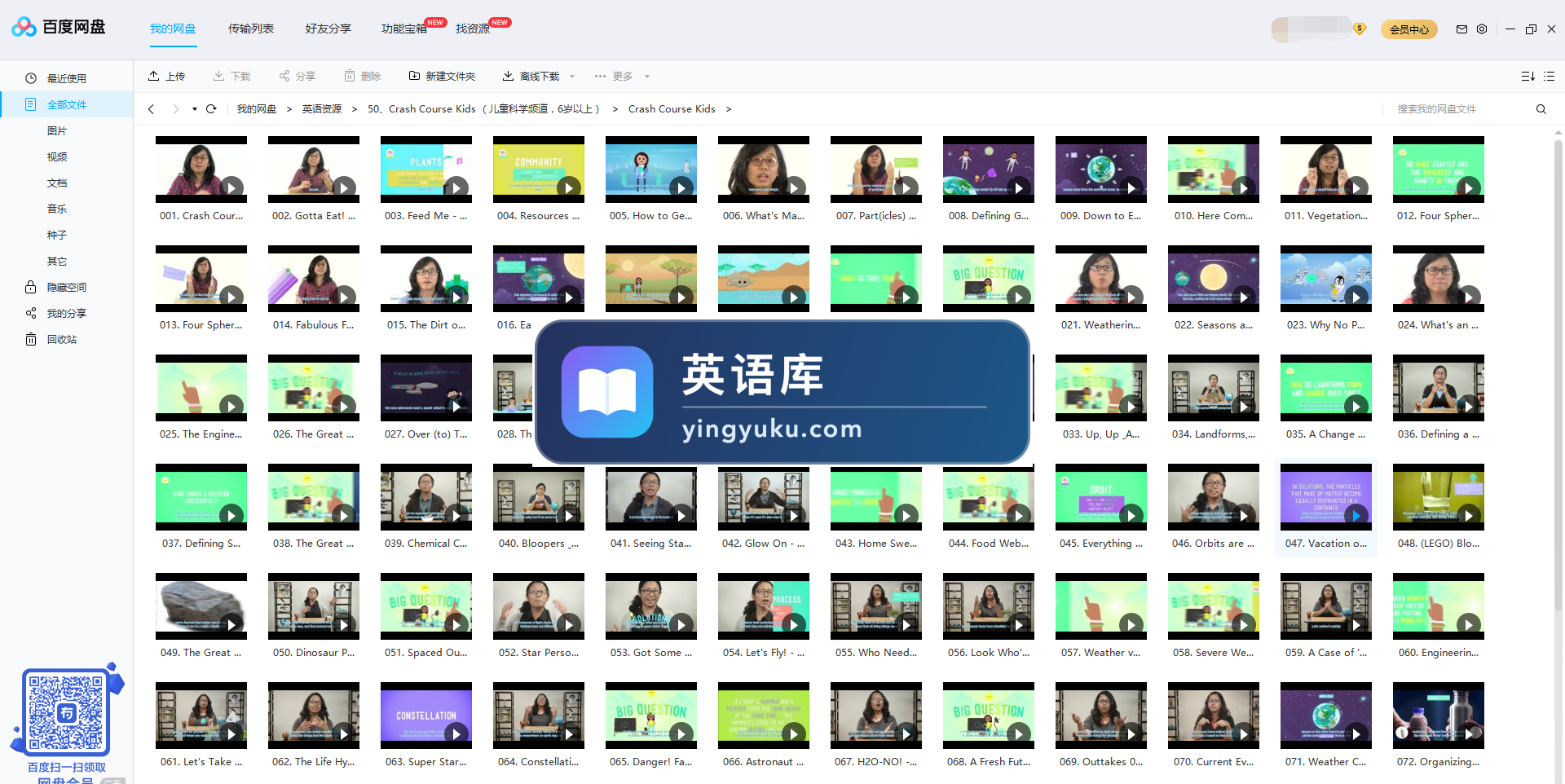Image resolution: width=1565 pixels, height=784 pixels.
Task: Open the 功能宝箱 tab
Action: [x=404, y=29]
